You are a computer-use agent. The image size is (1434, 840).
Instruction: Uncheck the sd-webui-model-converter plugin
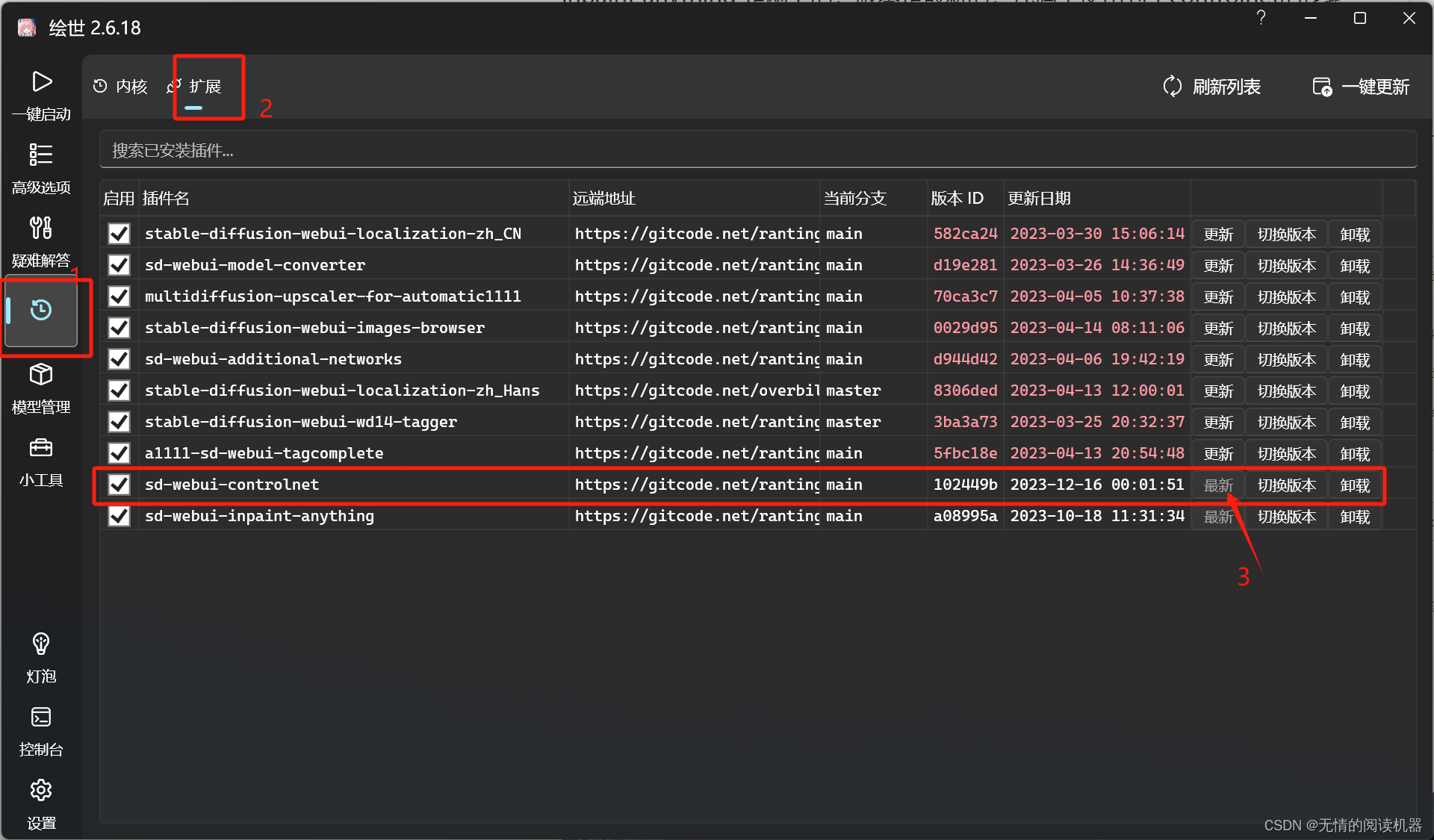119,265
